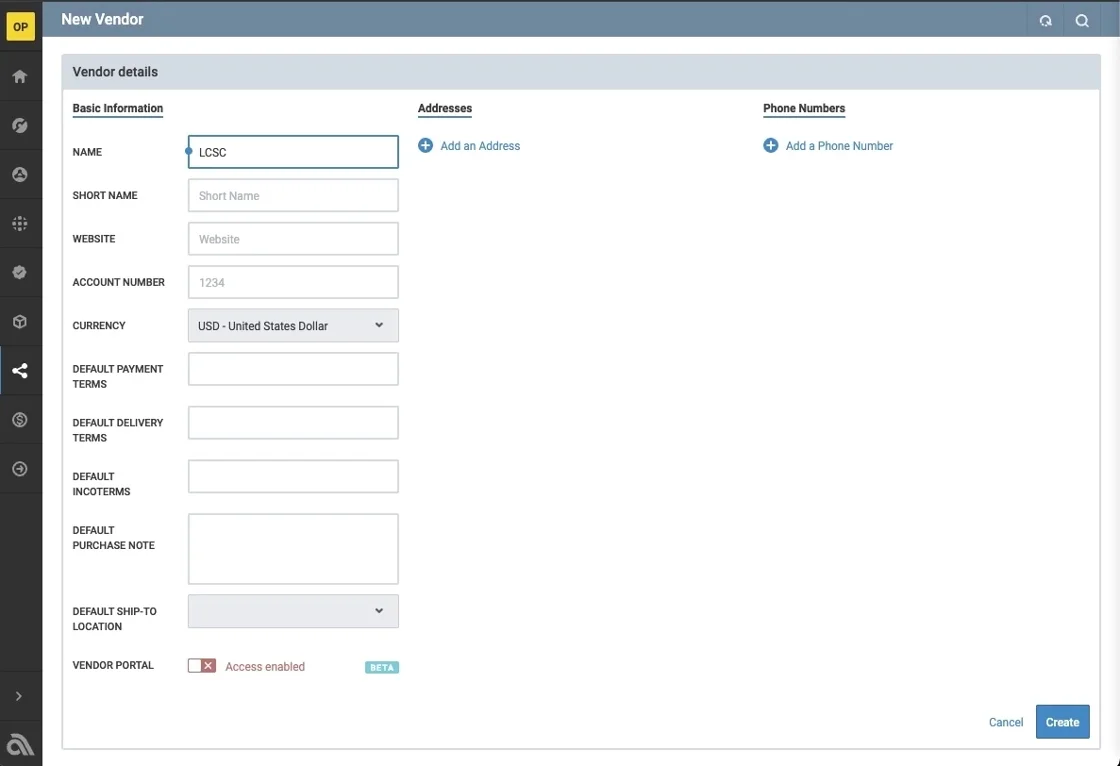Open the Default Ship-To Location dropdown
This screenshot has height=766, width=1120.
(x=293, y=611)
